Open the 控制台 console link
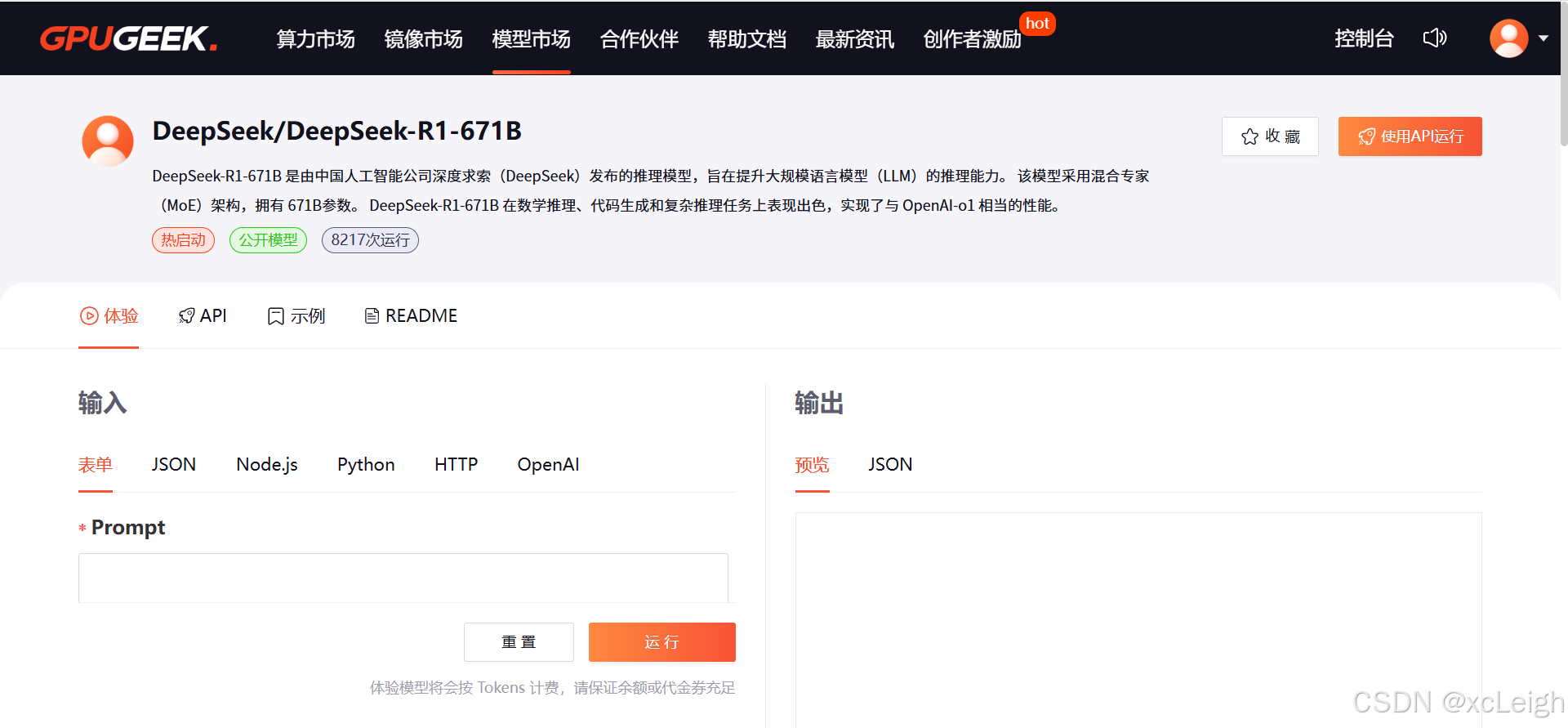Image resolution: width=1568 pixels, height=728 pixels. click(x=1364, y=38)
